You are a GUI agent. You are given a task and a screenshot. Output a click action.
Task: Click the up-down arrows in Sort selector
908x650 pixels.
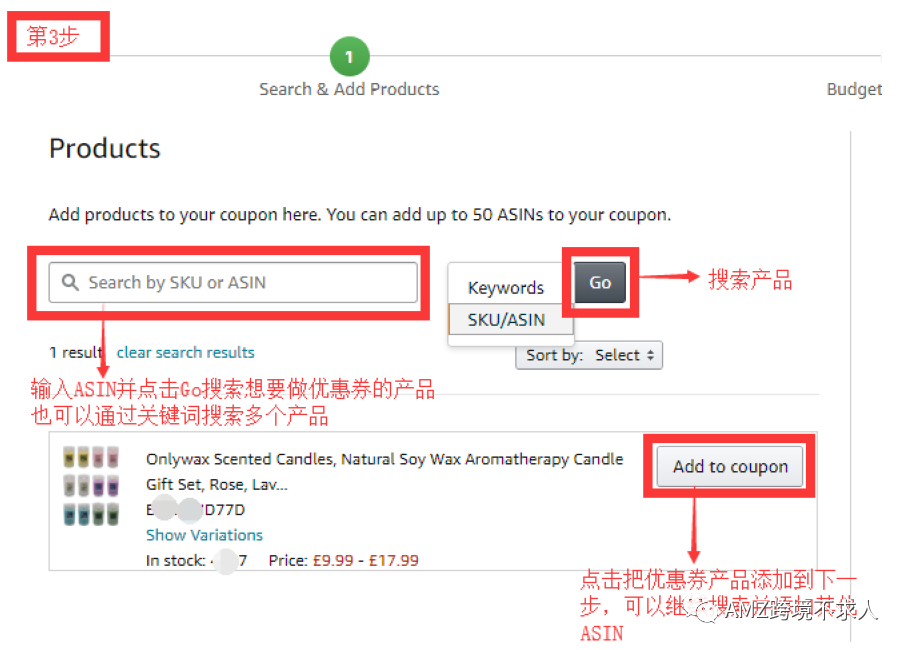click(x=650, y=355)
